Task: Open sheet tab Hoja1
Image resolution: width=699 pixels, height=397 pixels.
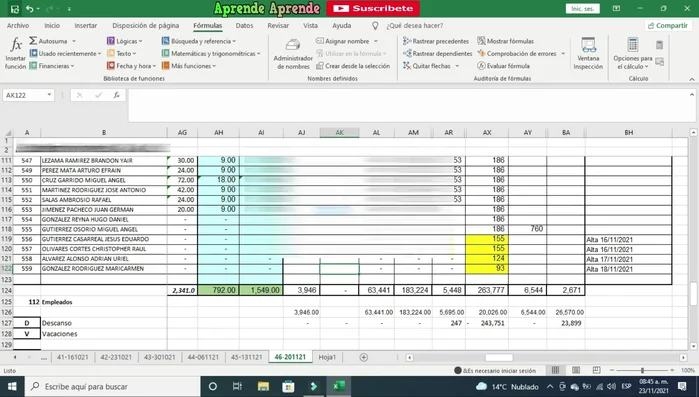Action: 327,357
